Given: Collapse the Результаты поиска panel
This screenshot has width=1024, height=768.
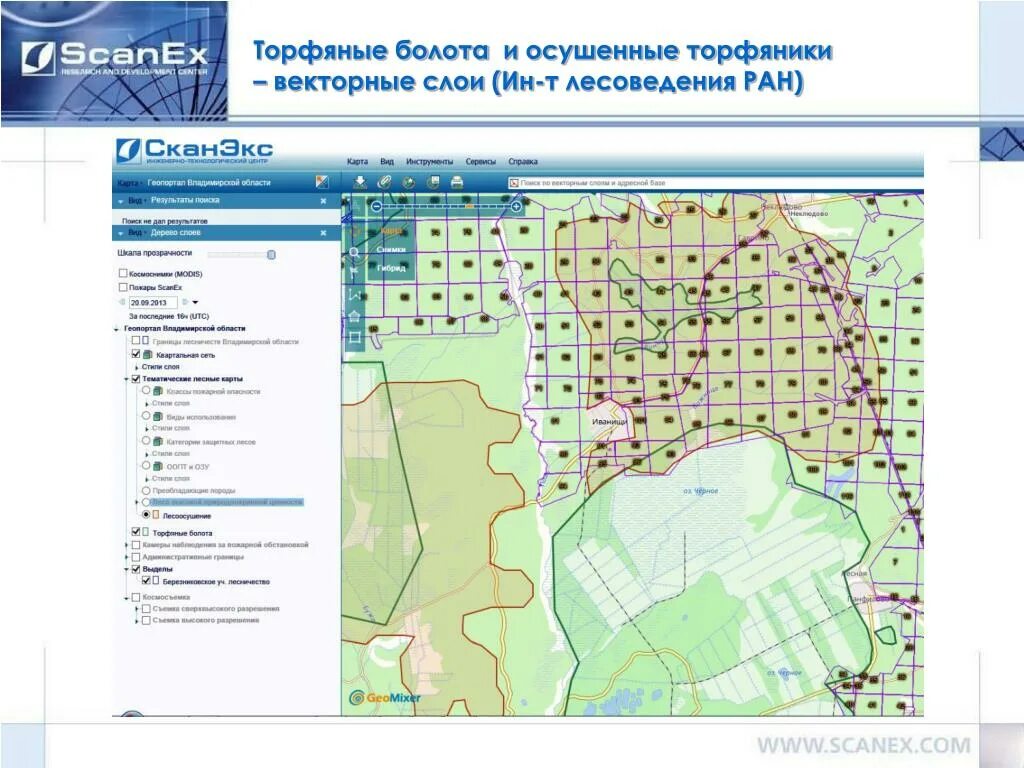Looking at the screenshot, I should click(x=121, y=201).
